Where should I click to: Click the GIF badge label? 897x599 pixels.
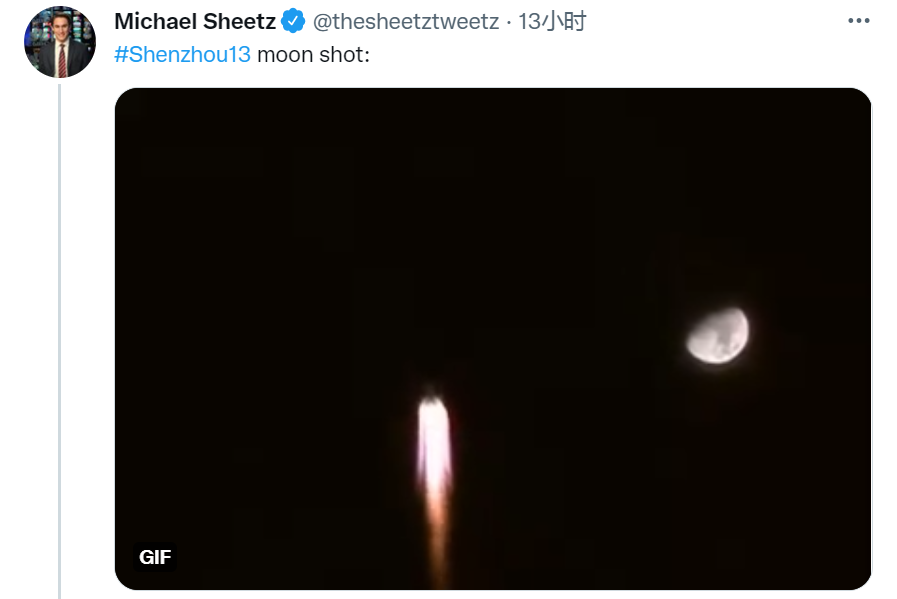tap(155, 557)
